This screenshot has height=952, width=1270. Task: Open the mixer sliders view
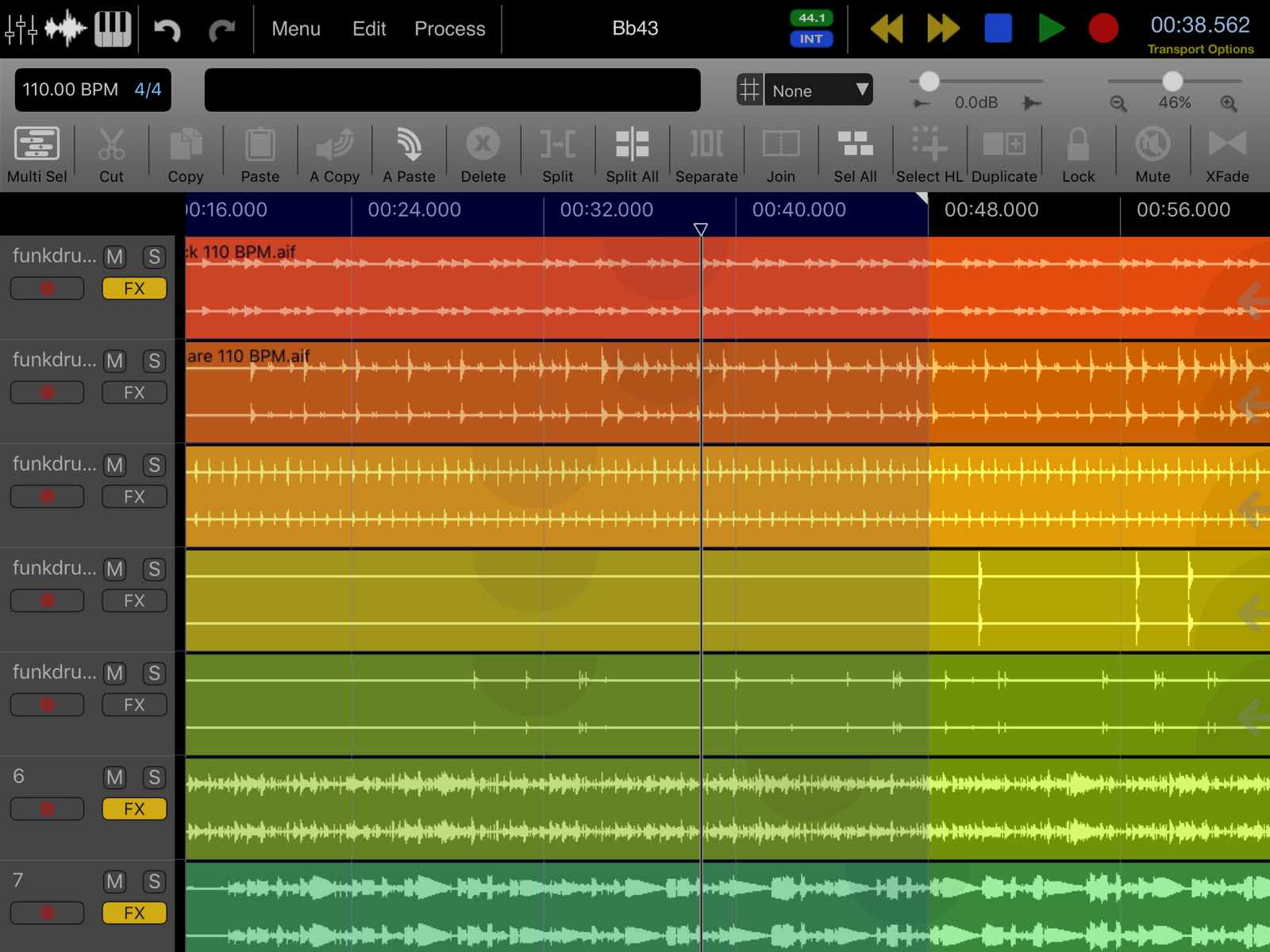pyautogui.click(x=21, y=29)
